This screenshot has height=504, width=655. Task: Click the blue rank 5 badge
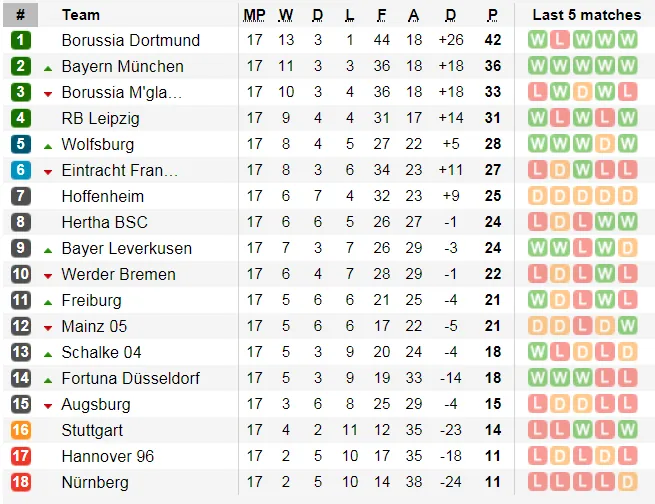pyautogui.click(x=21, y=144)
